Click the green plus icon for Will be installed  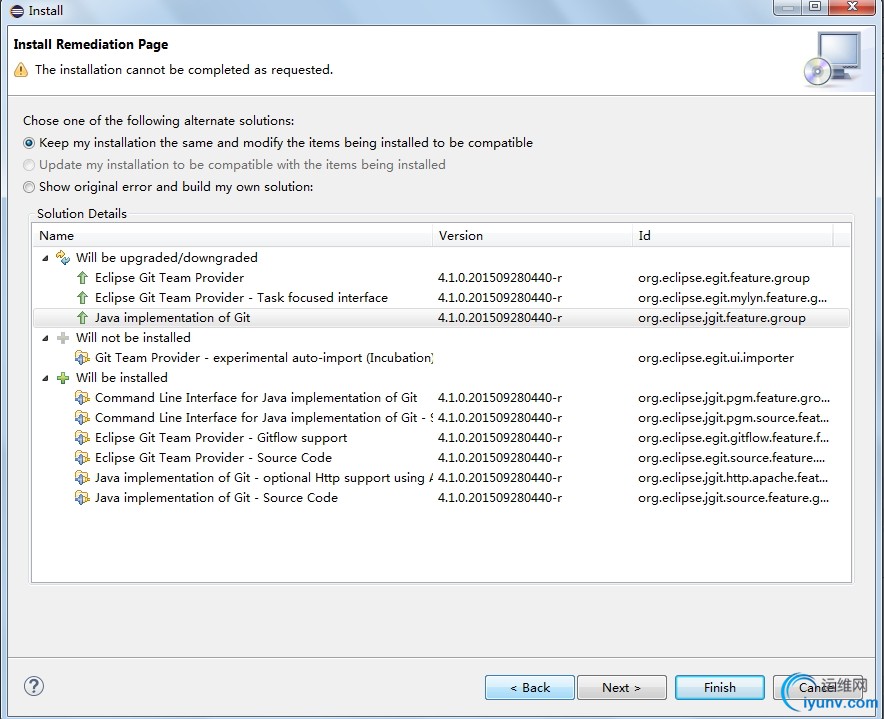coord(63,378)
